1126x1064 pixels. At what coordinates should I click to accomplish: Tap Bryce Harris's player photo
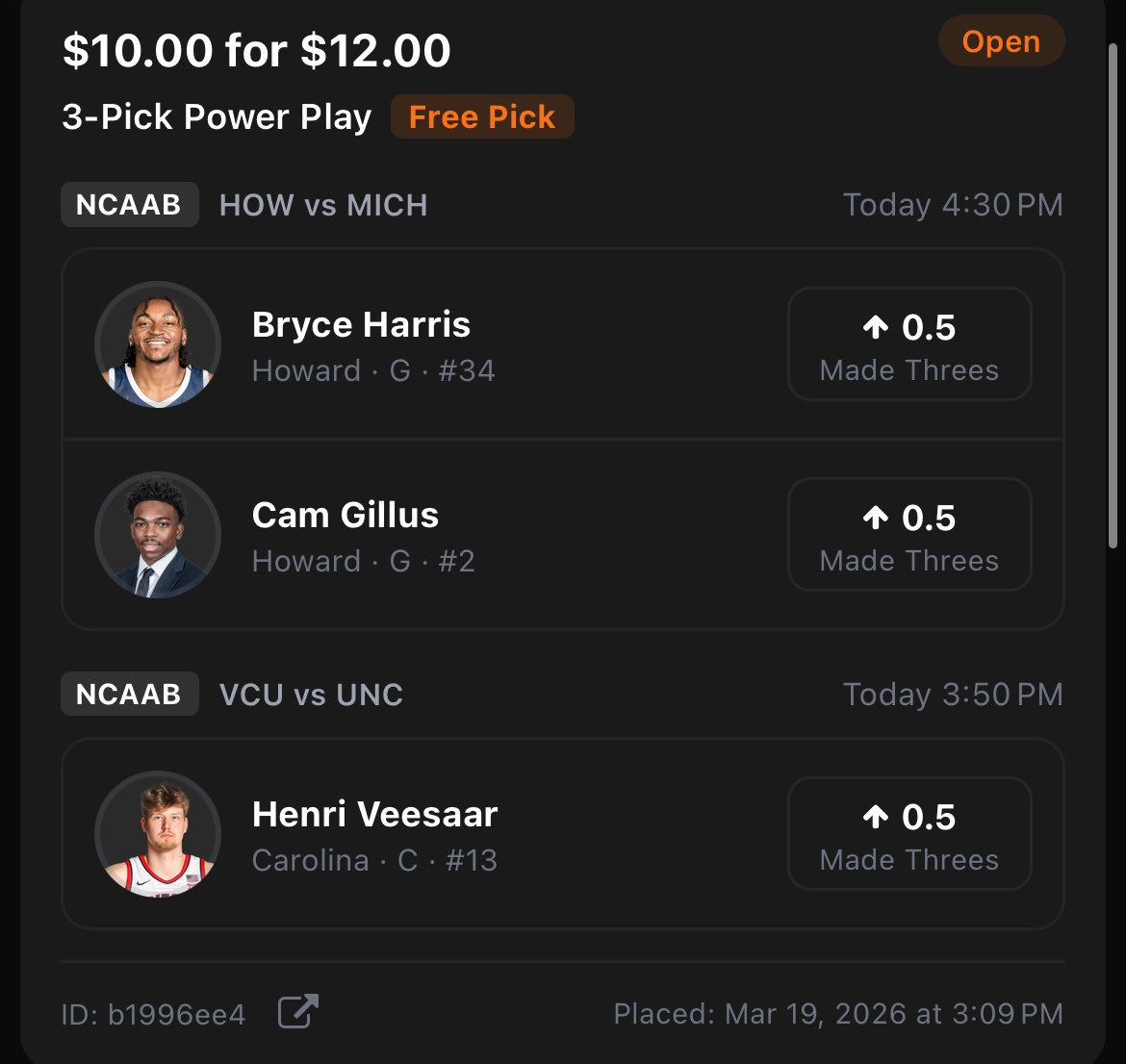pyautogui.click(x=157, y=344)
